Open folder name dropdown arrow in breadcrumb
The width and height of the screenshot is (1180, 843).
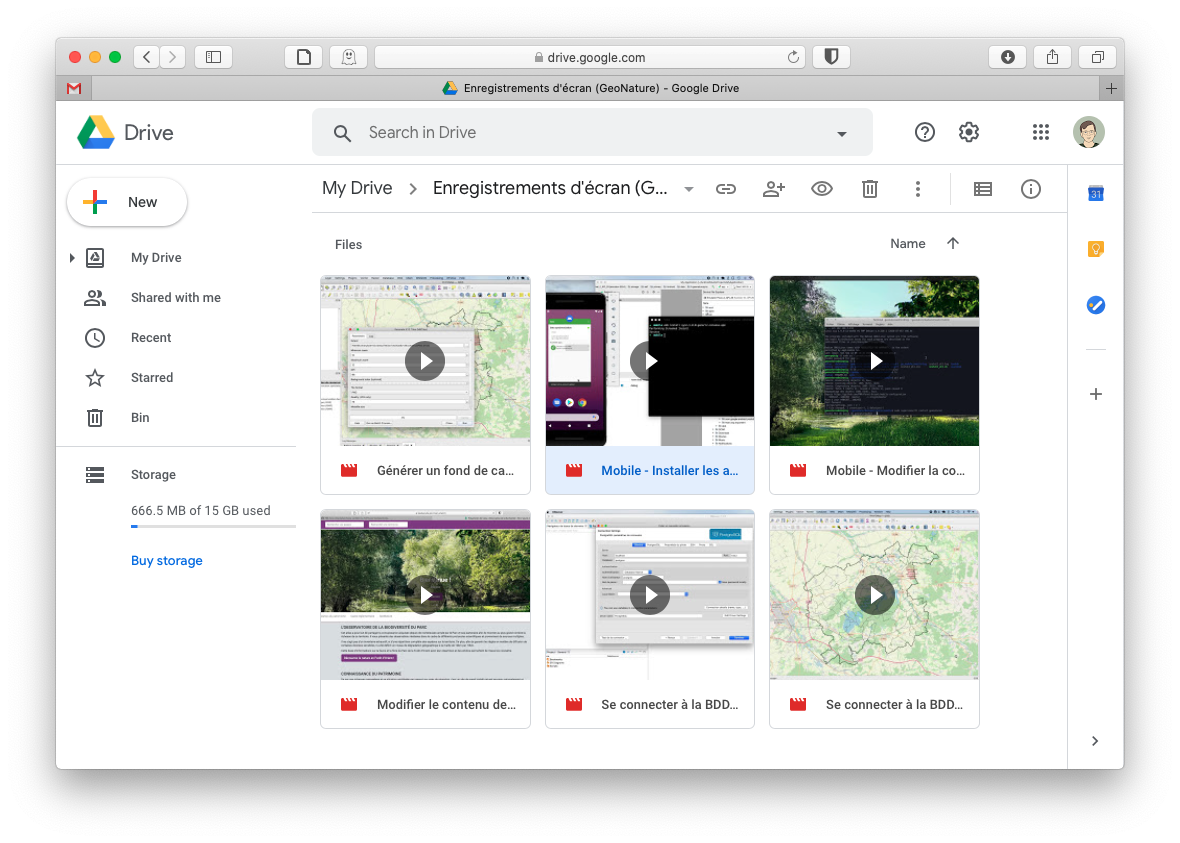(x=689, y=189)
